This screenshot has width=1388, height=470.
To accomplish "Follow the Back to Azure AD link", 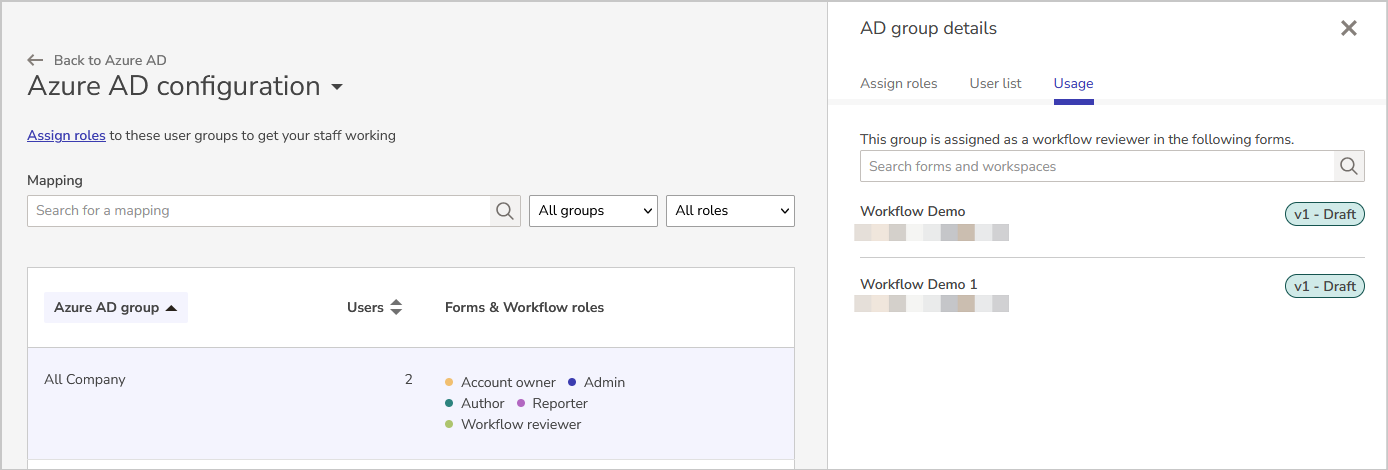I will tap(110, 60).
